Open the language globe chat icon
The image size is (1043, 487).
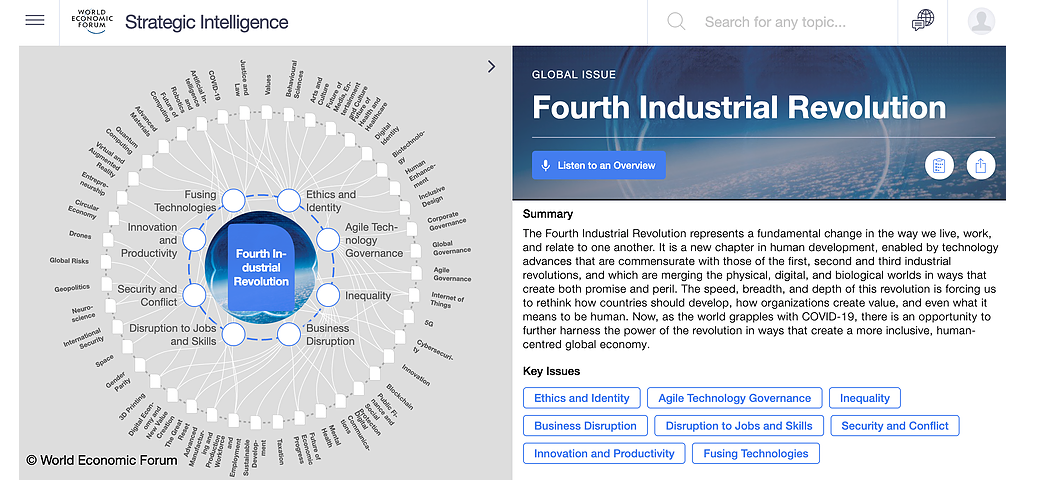tap(923, 21)
